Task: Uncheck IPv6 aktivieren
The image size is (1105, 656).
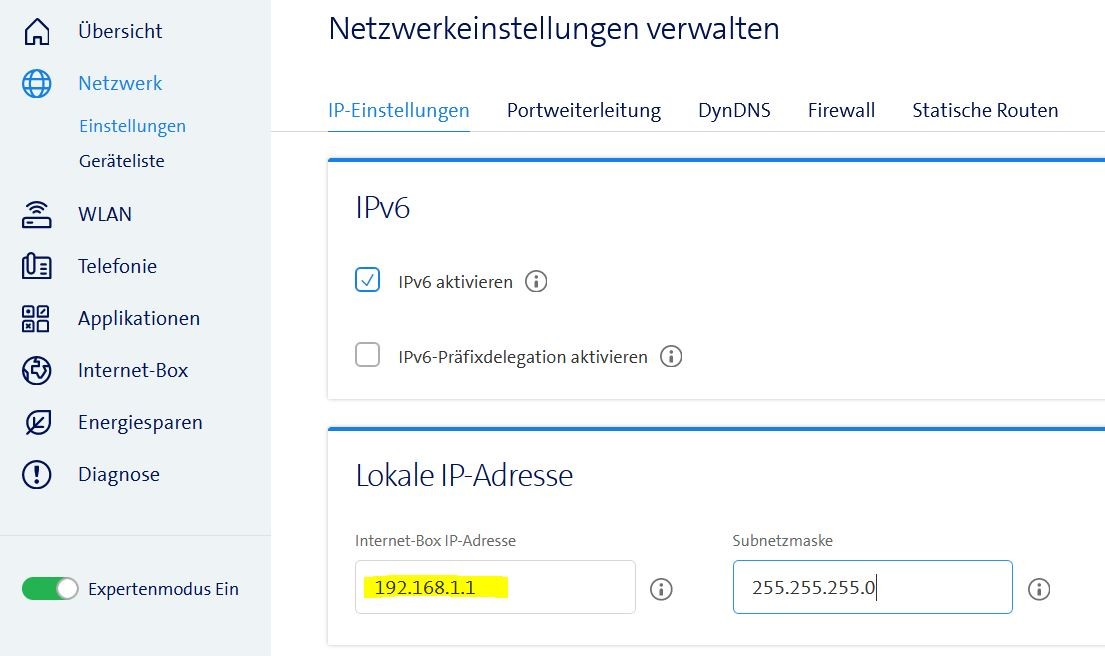Action: [x=368, y=281]
